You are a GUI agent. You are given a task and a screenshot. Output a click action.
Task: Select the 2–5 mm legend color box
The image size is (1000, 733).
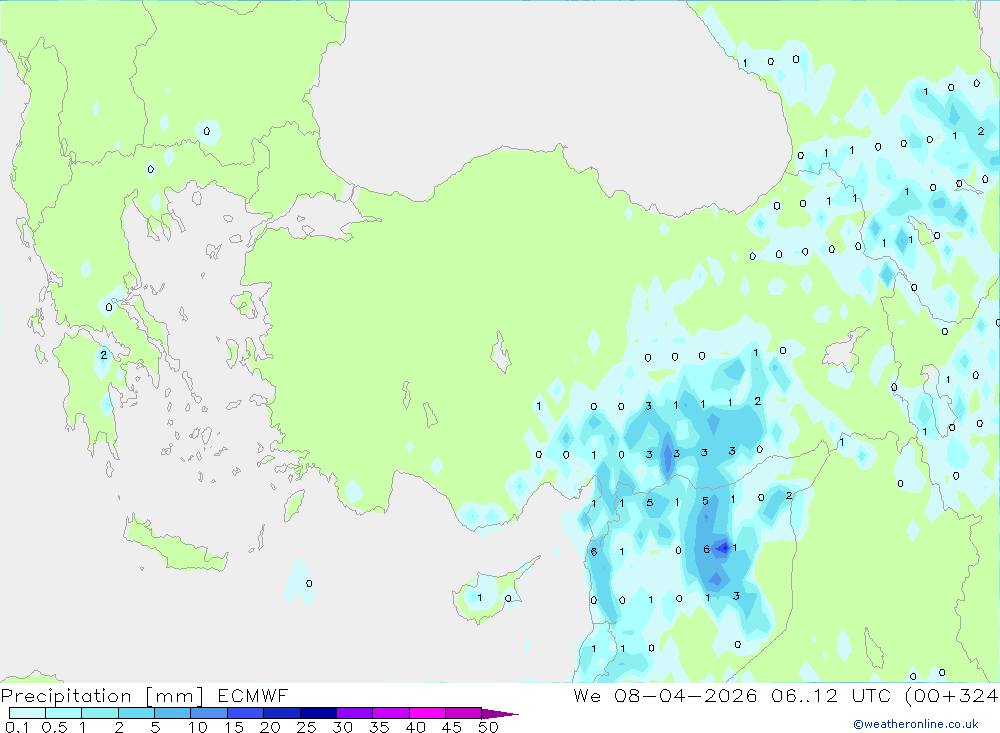pyautogui.click(x=136, y=713)
